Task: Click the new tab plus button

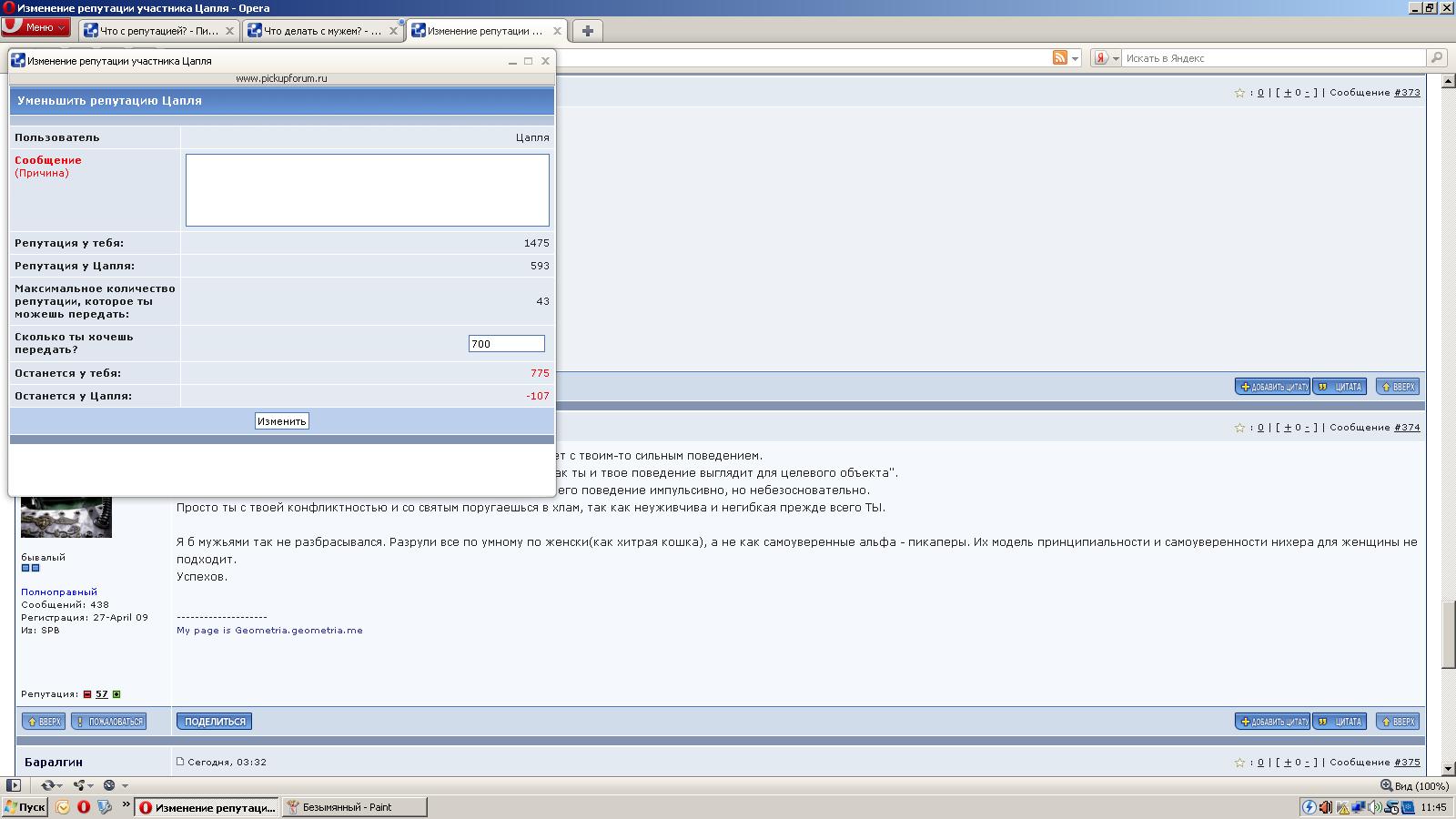Action: 588,31
